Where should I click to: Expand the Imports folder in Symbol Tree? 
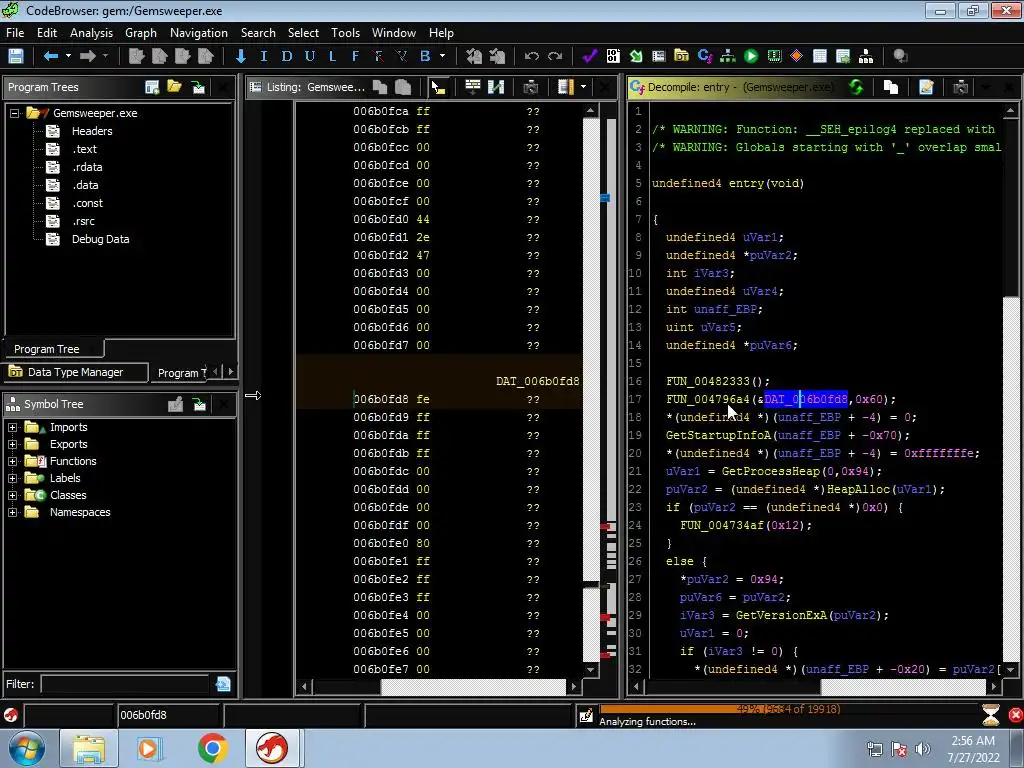(x=12, y=427)
